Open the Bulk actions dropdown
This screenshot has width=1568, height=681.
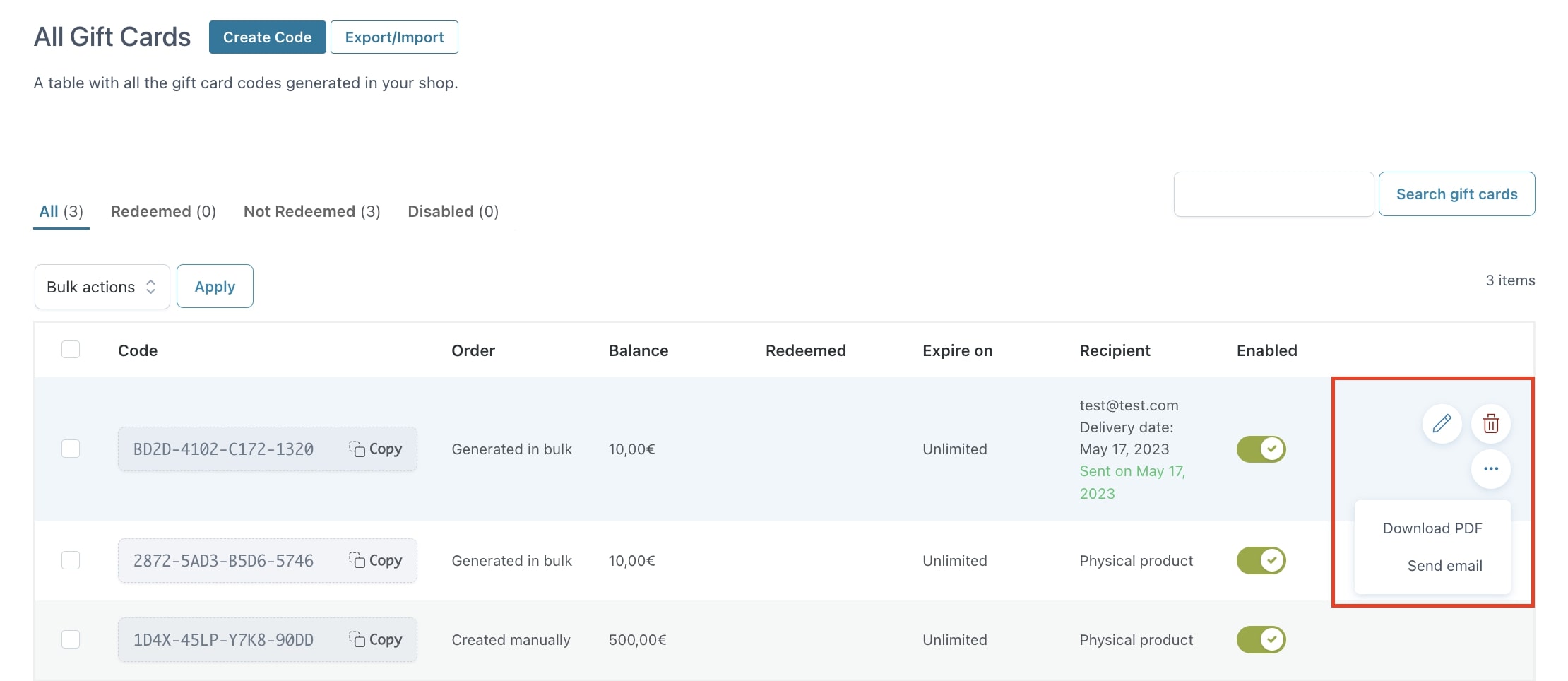pos(102,287)
